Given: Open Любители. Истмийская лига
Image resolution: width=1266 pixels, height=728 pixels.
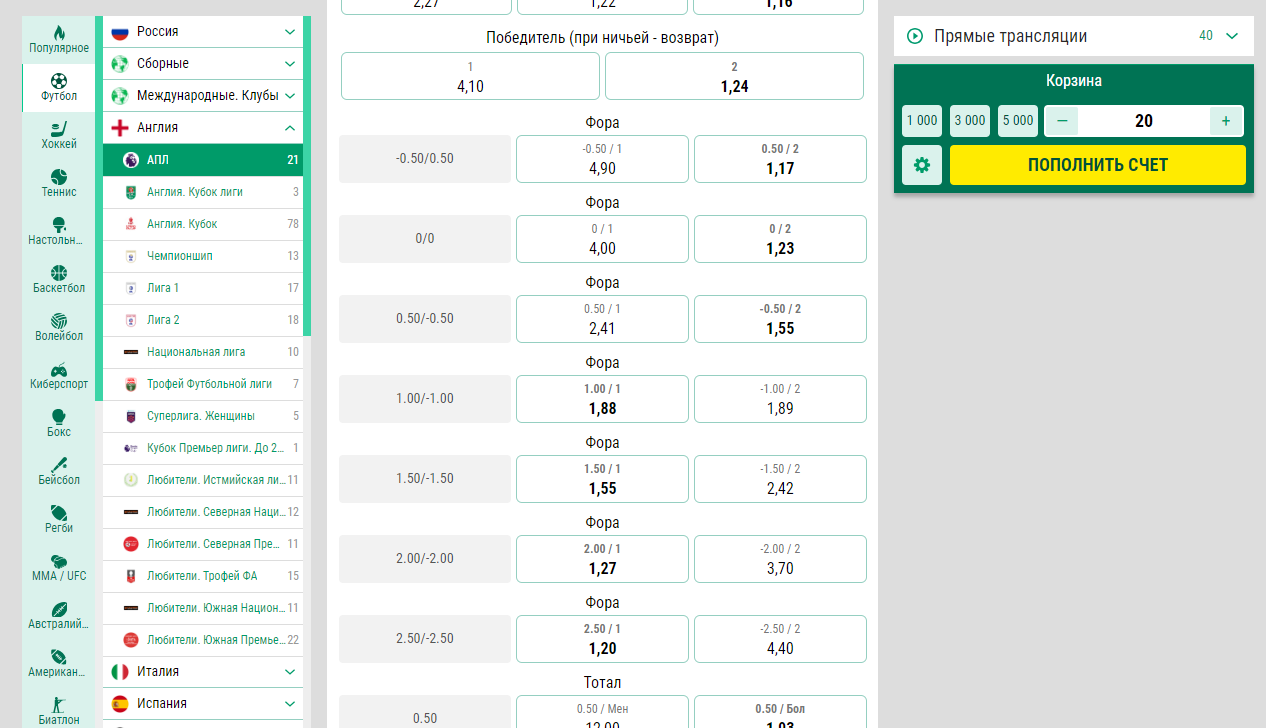Looking at the screenshot, I should pos(203,480).
